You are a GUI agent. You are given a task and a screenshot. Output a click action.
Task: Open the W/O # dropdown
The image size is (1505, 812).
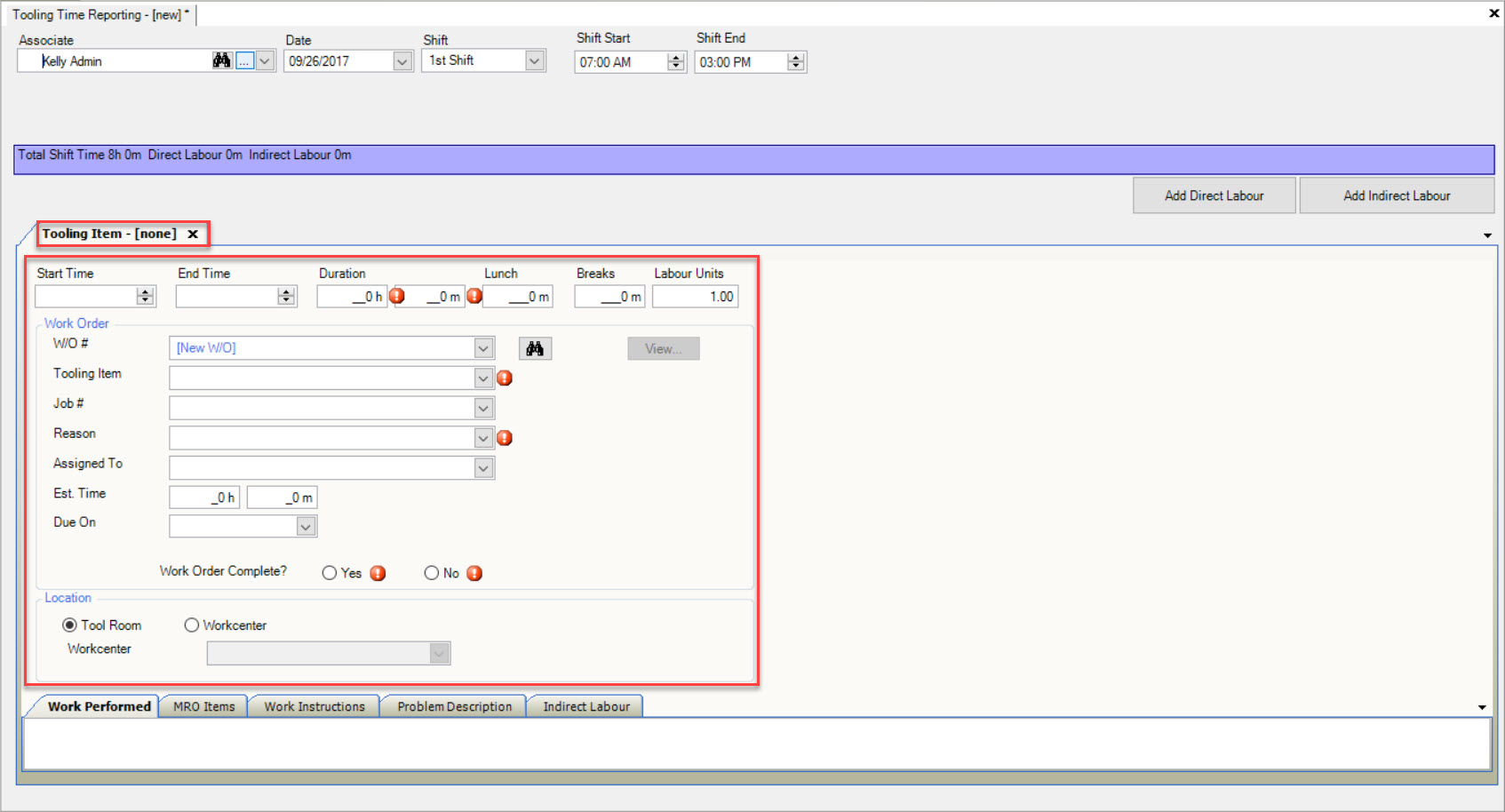pos(483,348)
